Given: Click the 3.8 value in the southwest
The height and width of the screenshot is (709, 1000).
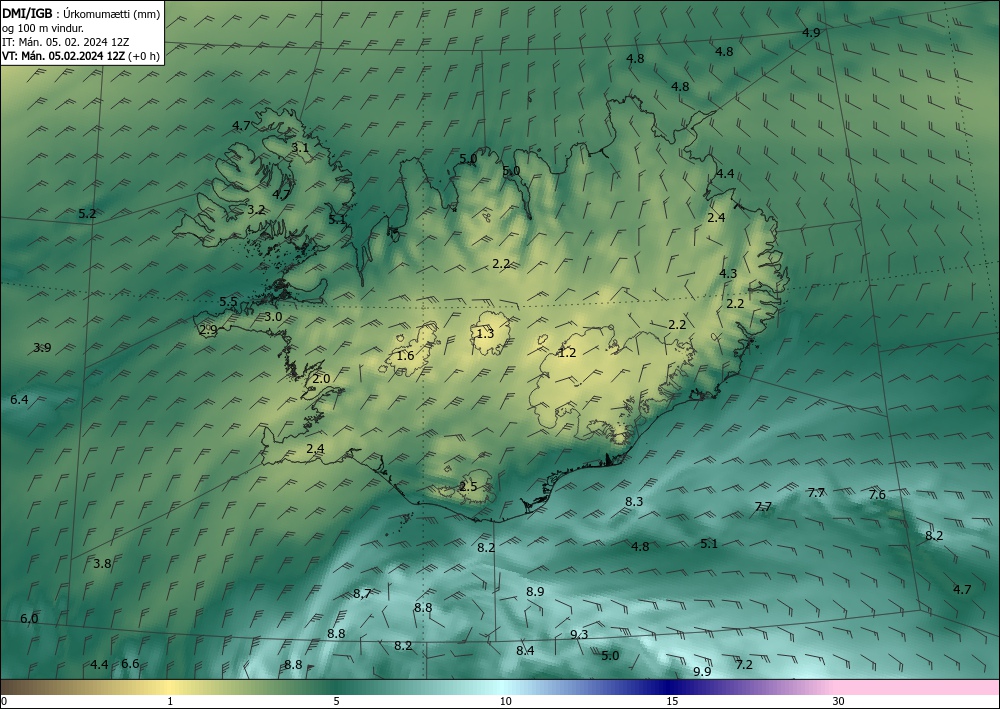Looking at the screenshot, I should (102, 564).
